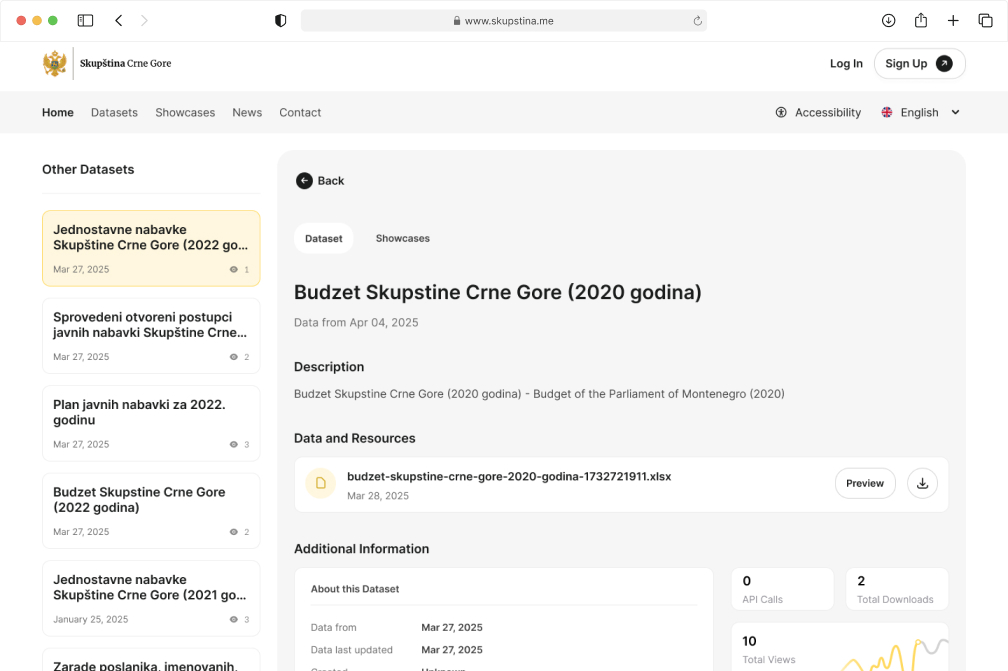Open the Safari sidebar panel icon
The height and width of the screenshot is (671, 1008).
pyautogui.click(x=85, y=20)
